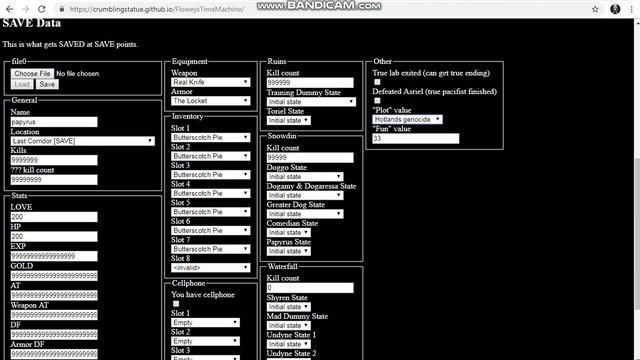
Task: Open Plot value dropdown Hotlands genocide
Action: (407, 119)
